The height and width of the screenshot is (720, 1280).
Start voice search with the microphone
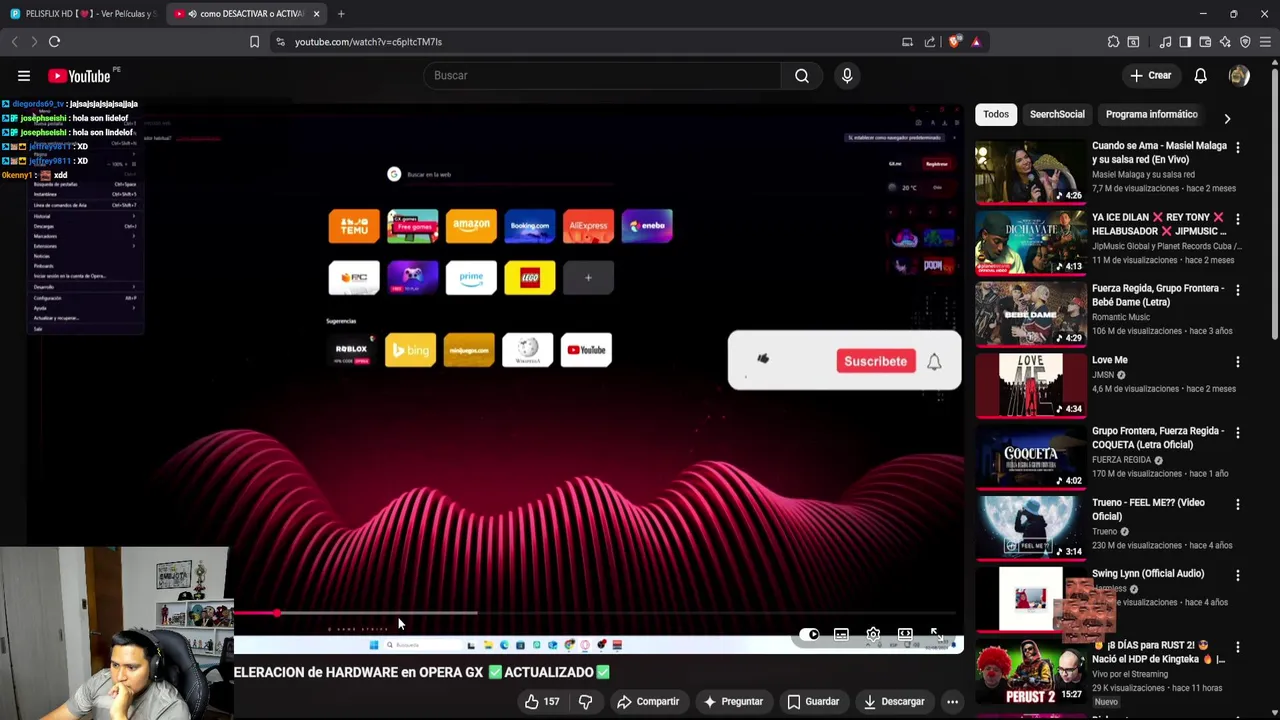847,75
